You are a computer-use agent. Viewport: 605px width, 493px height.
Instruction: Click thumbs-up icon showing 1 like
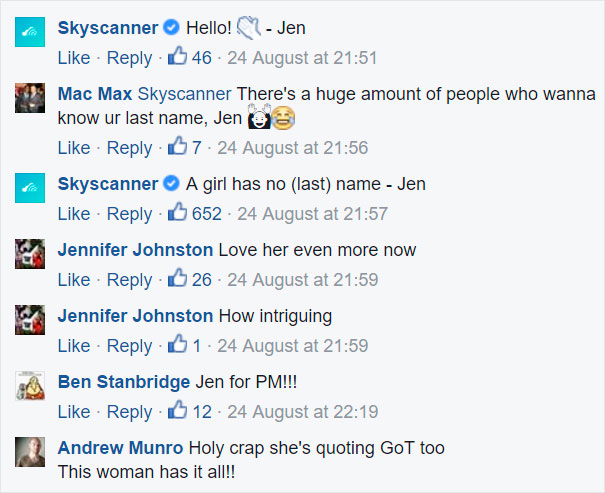tap(178, 345)
